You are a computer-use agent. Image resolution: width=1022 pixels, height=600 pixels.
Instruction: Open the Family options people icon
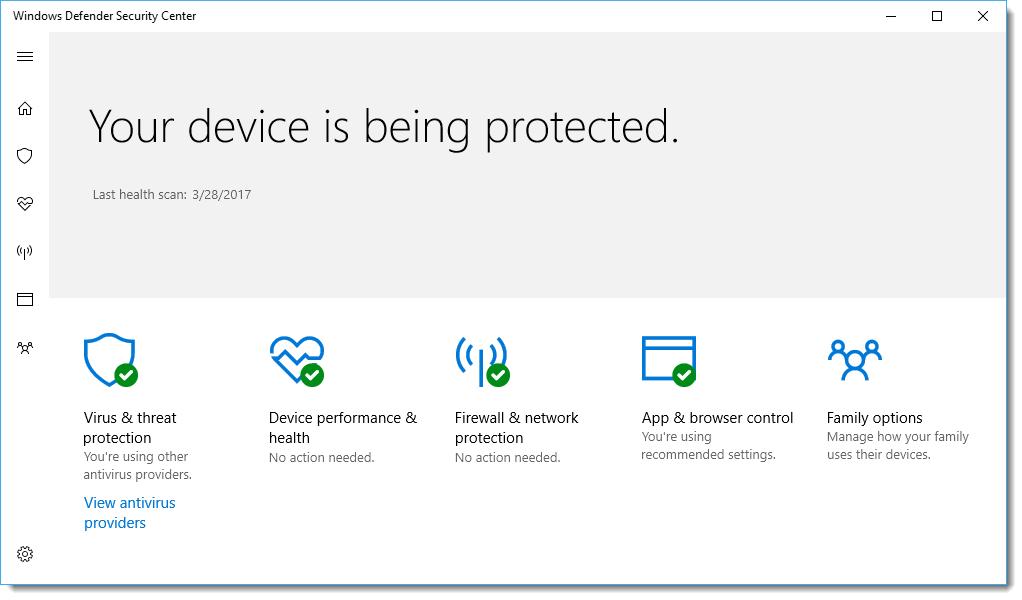[855, 360]
